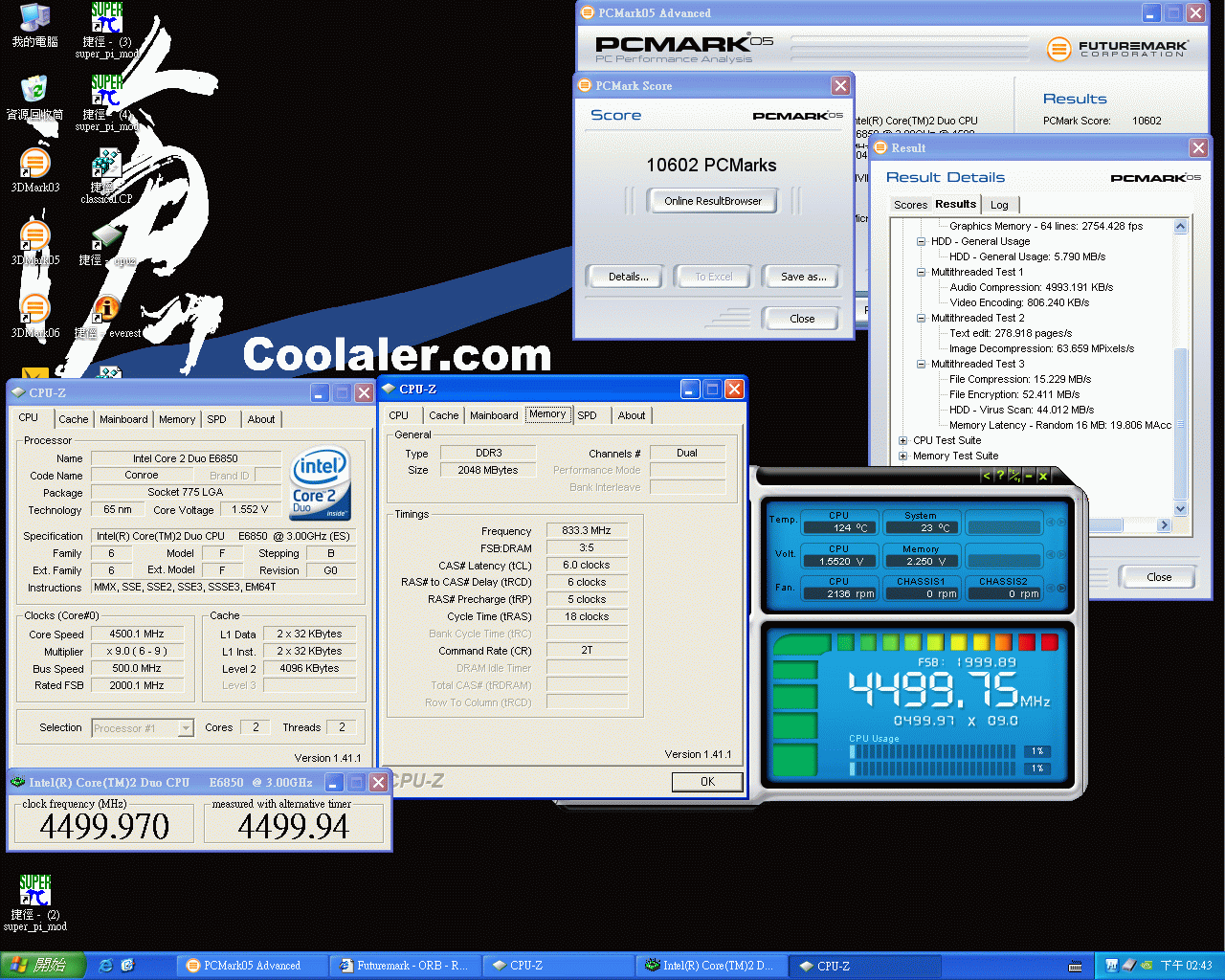Click OK button in CPU-Z Memory window
Screen dimensions: 1225x980
click(707, 782)
